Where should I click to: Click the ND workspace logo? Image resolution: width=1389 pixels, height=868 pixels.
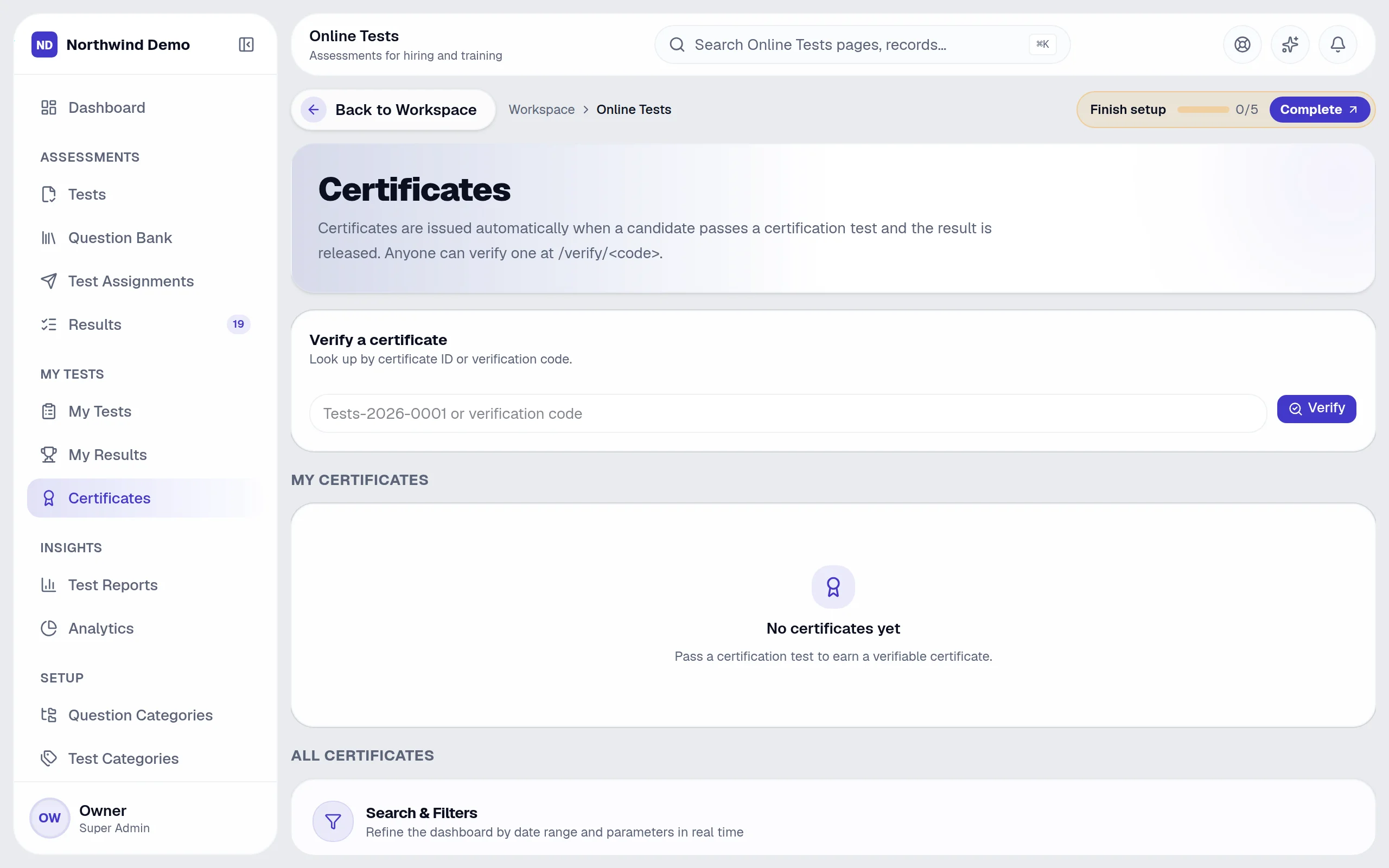pos(45,45)
